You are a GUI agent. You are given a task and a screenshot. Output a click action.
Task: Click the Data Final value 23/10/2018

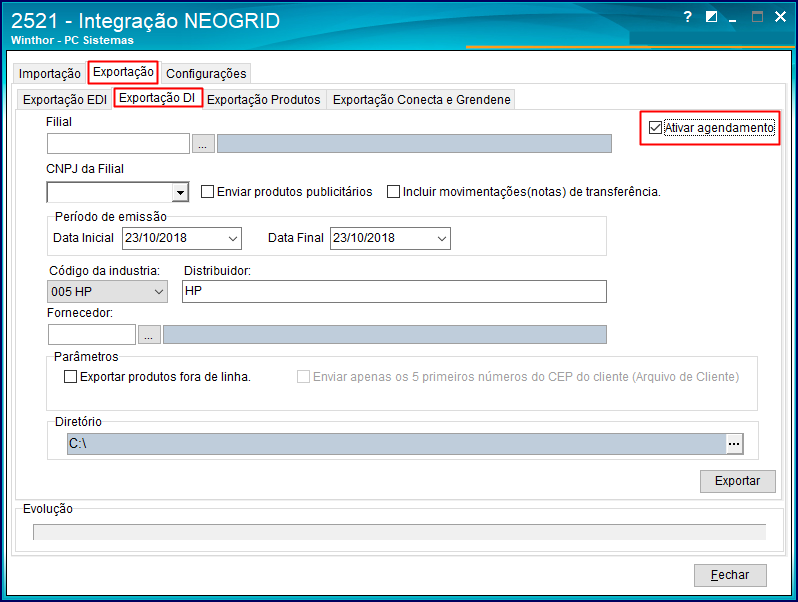(x=364, y=238)
